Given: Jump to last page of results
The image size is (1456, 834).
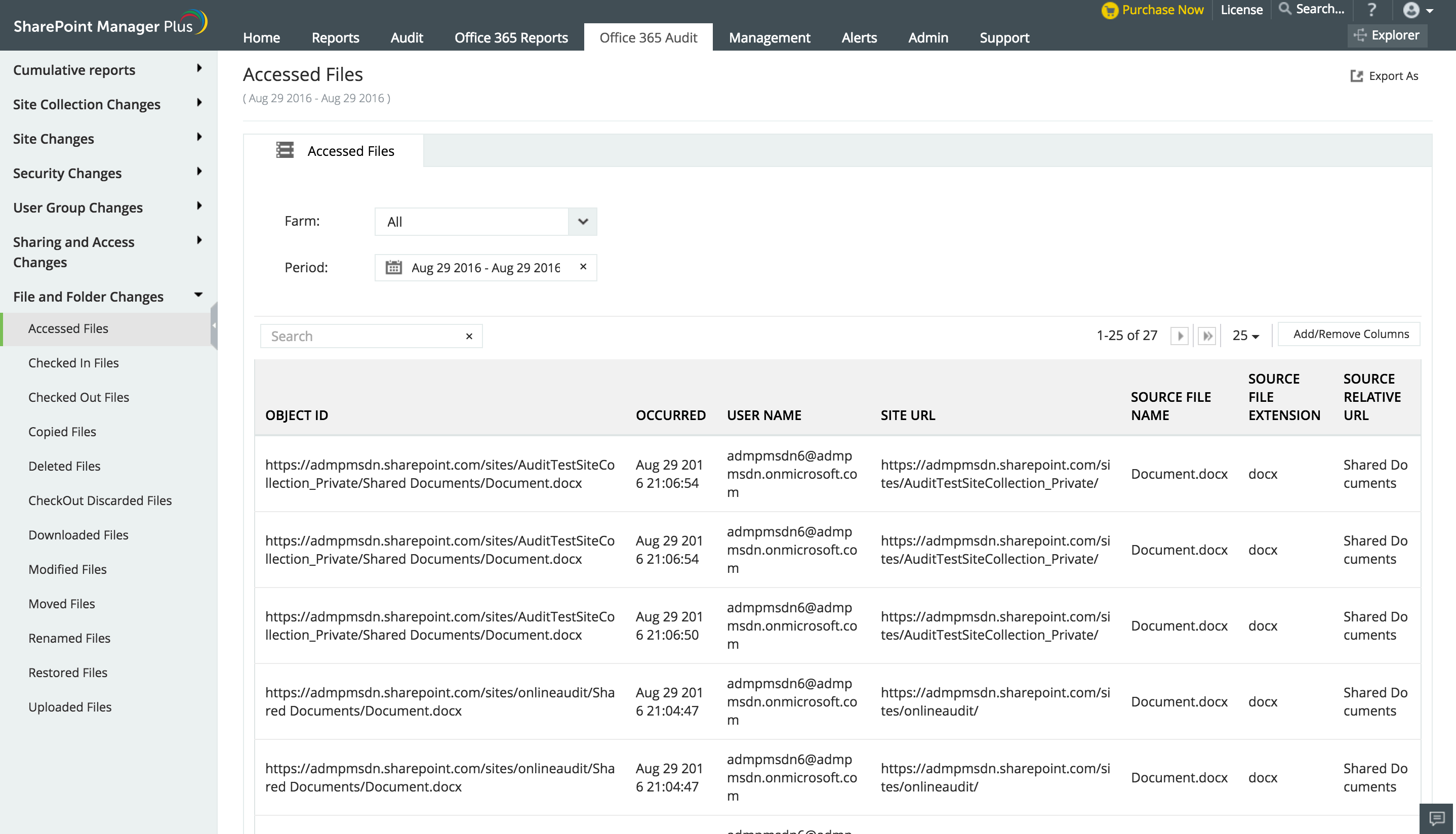Looking at the screenshot, I should [1207, 336].
